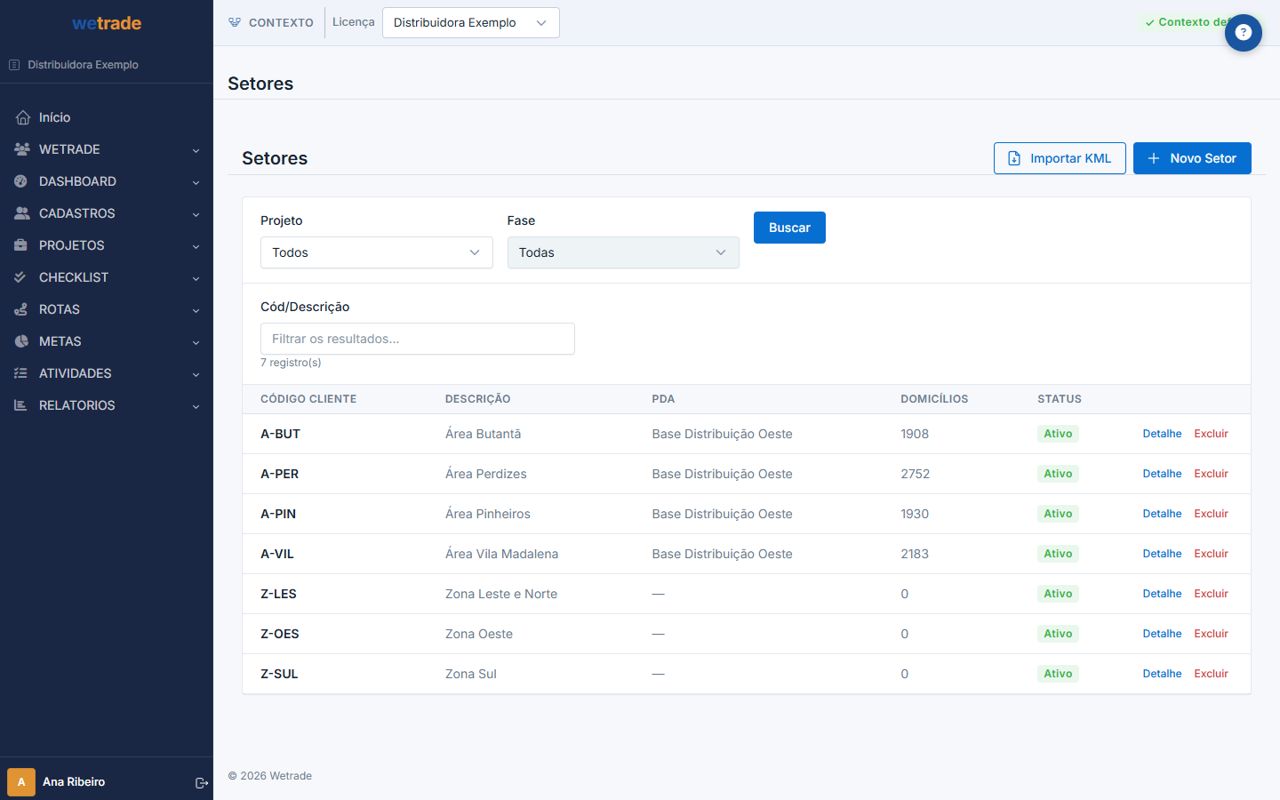Open the RELATORIOS menu item
1280x800 pixels.
(x=106, y=406)
